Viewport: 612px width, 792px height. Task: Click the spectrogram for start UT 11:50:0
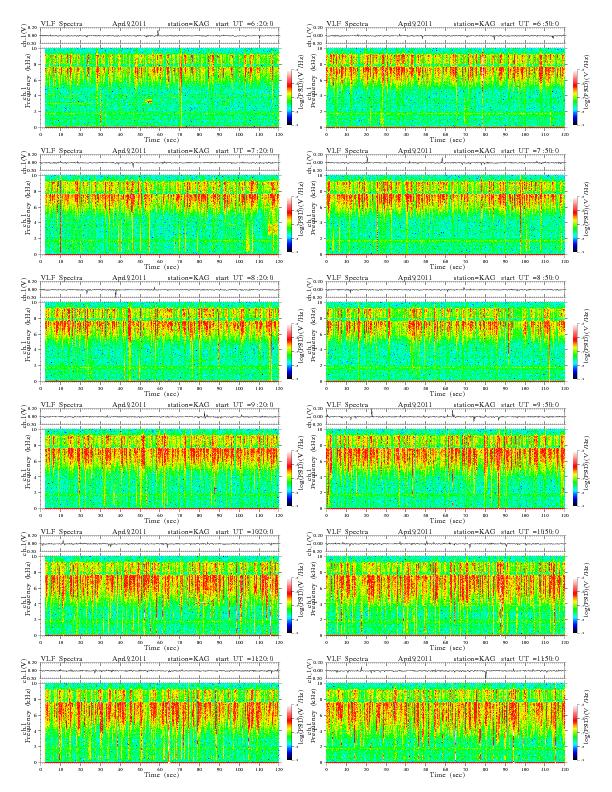click(x=446, y=723)
